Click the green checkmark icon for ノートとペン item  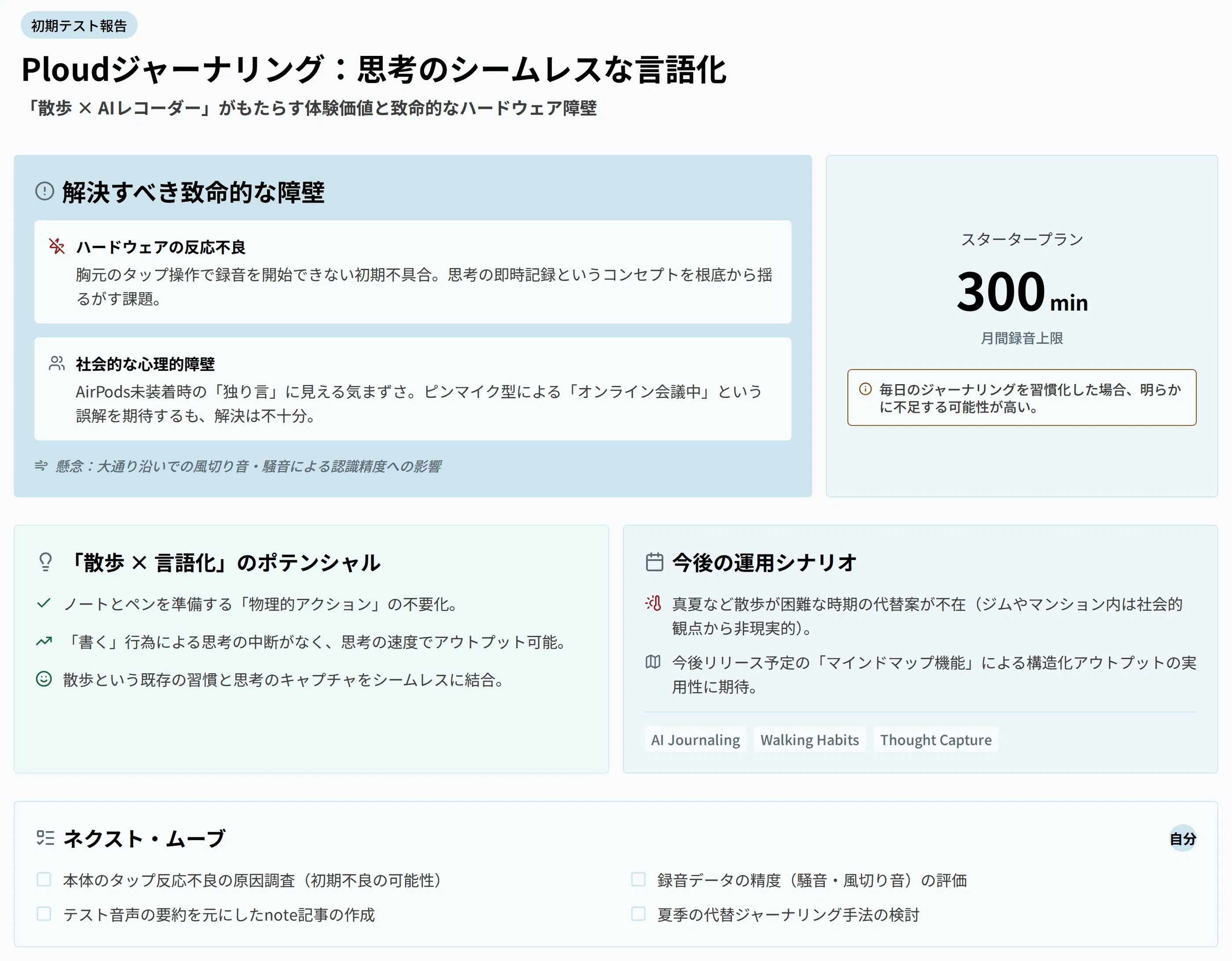click(44, 603)
